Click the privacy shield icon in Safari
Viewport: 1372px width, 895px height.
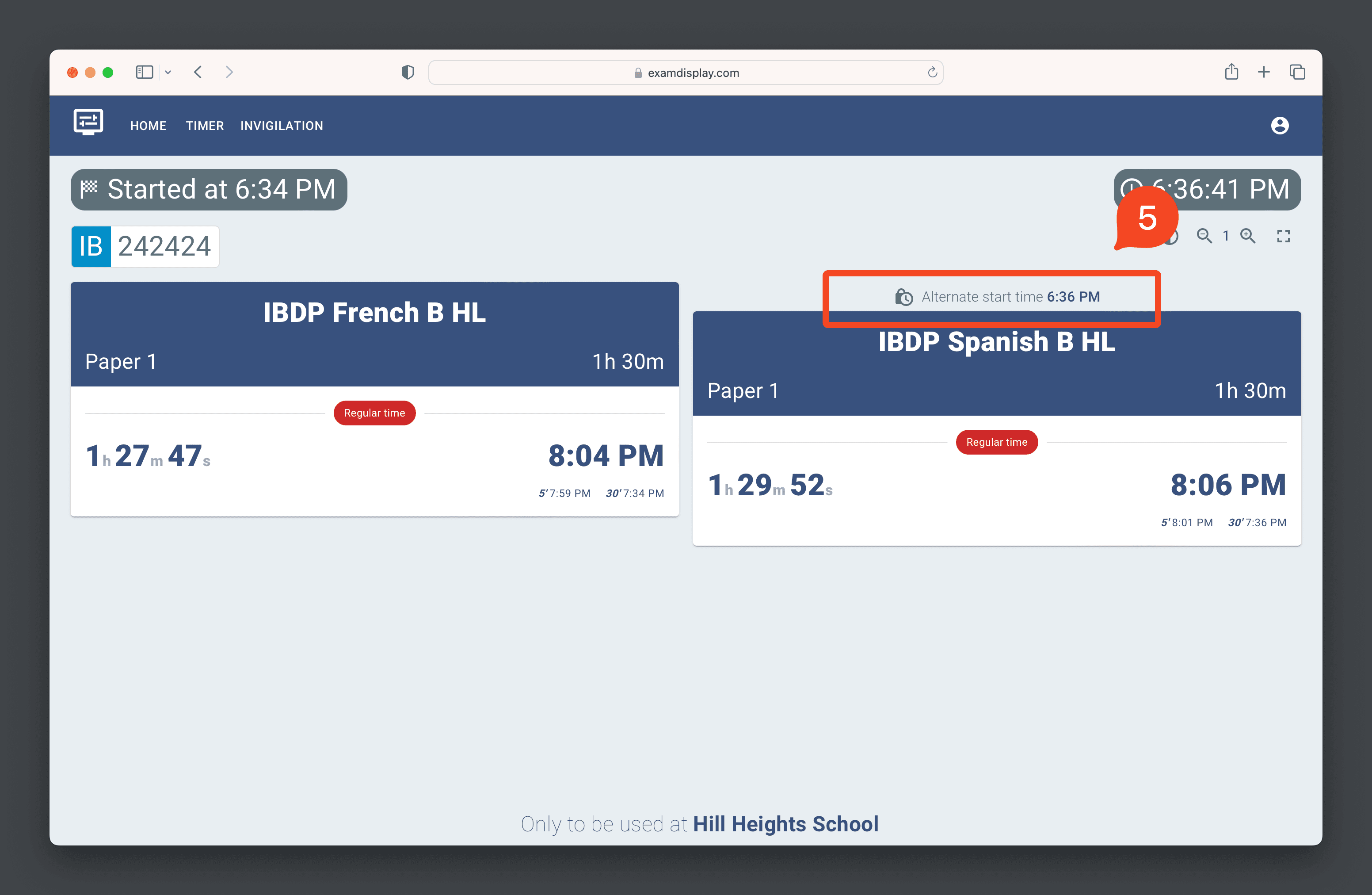pyautogui.click(x=408, y=72)
